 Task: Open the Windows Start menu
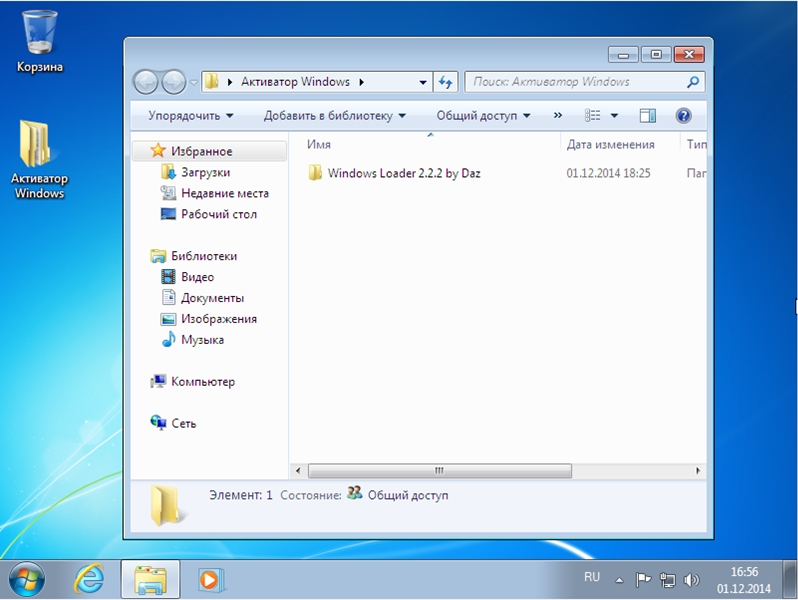tap(26, 580)
